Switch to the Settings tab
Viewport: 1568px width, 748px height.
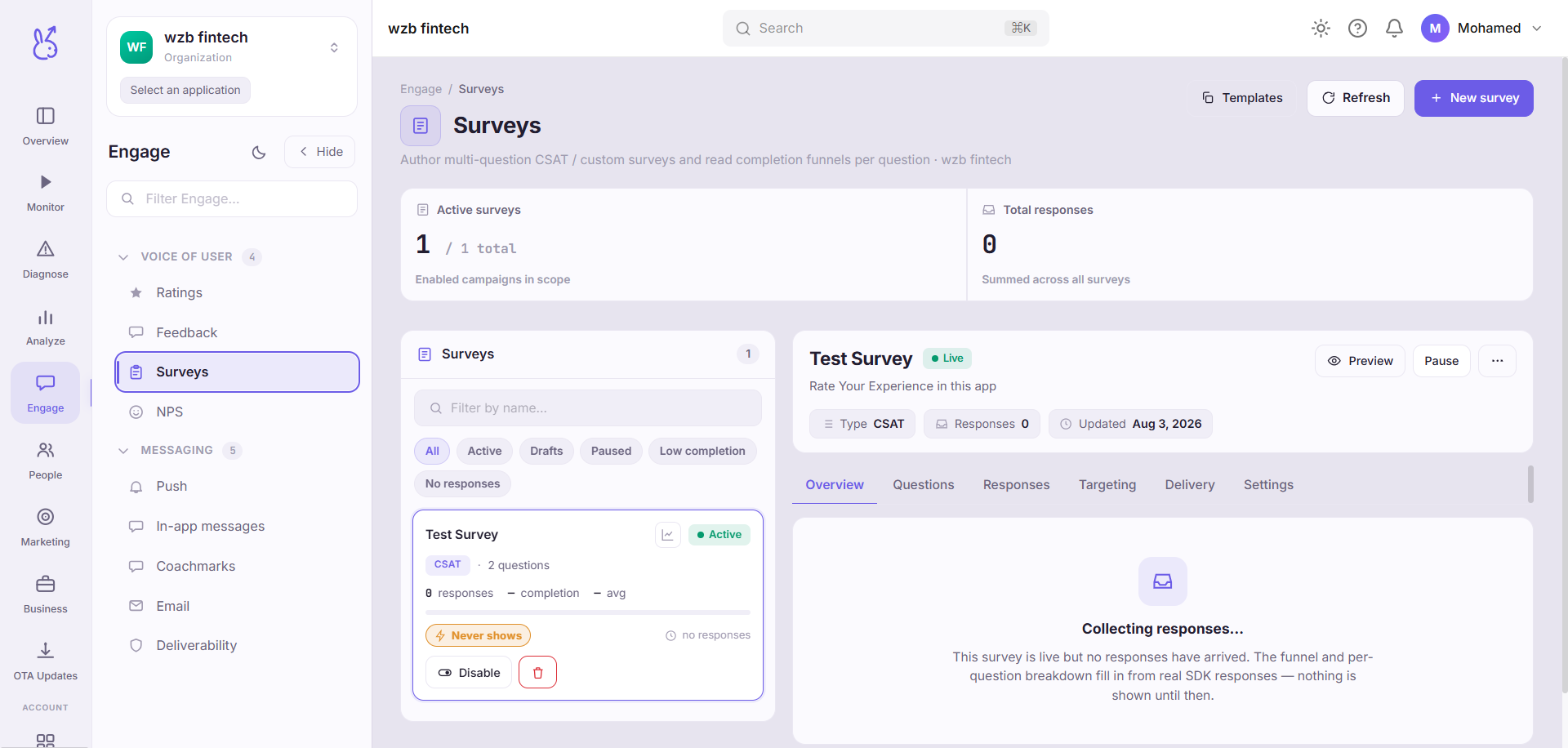[x=1268, y=485]
